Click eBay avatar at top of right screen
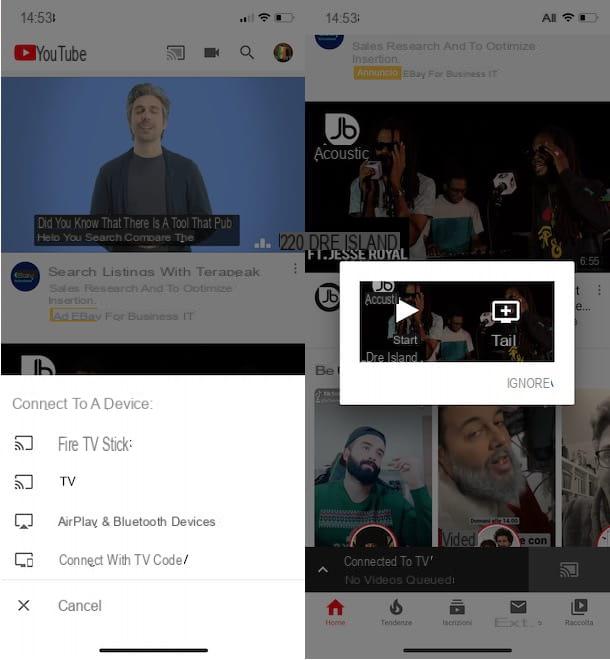Viewport: 610px width, 660px height. click(329, 41)
